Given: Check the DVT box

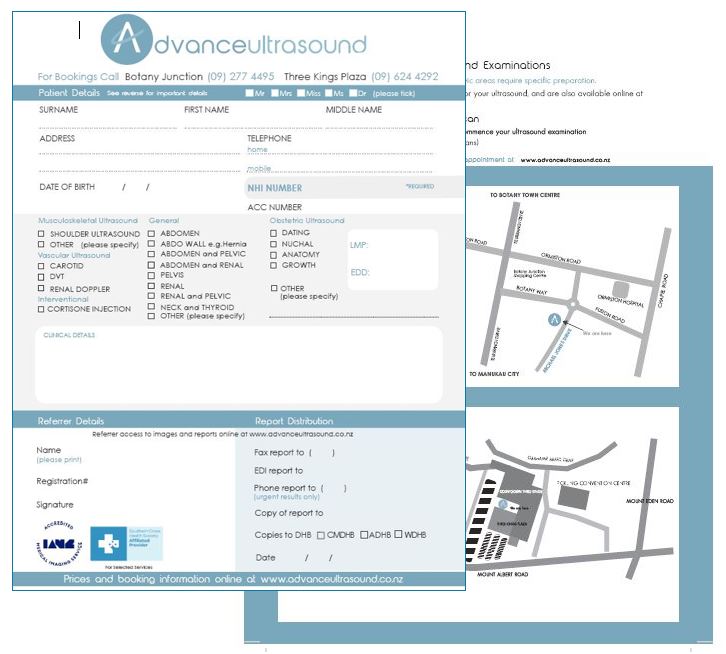Looking at the screenshot, I should coord(41,277).
